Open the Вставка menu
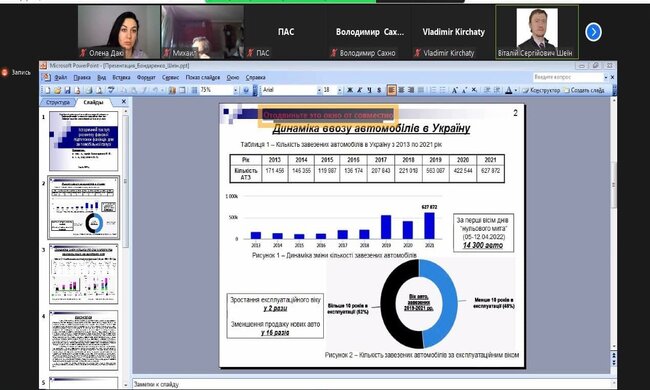The width and height of the screenshot is (650, 390). pos(121,78)
